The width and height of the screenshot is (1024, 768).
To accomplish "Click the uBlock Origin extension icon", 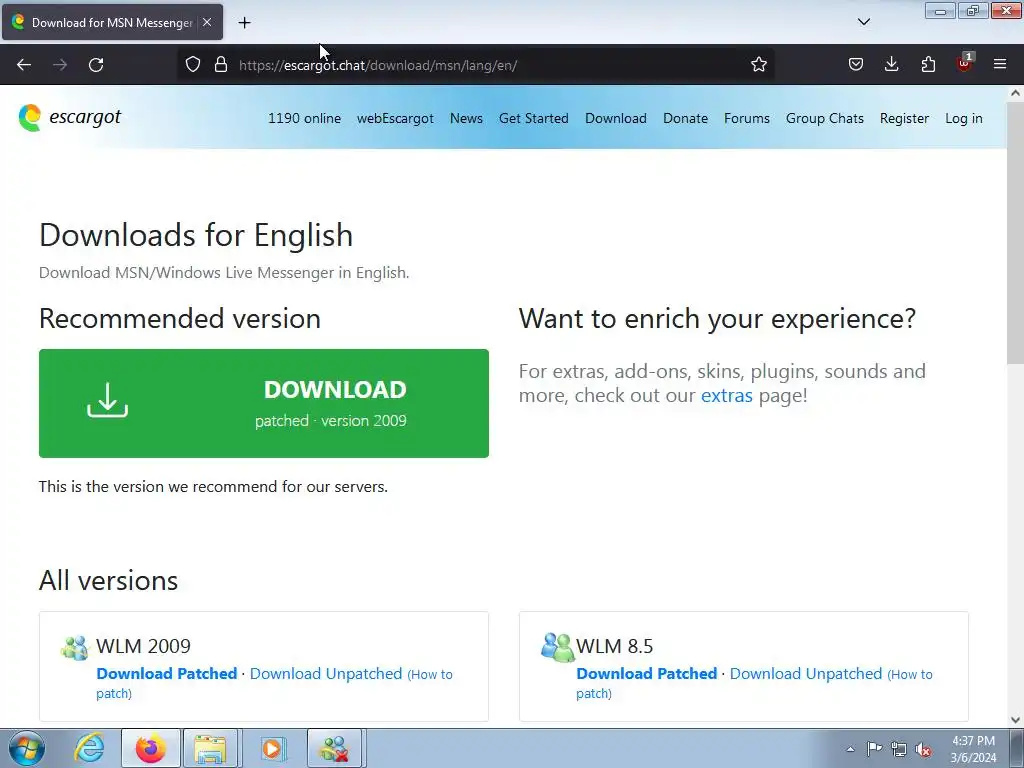I will [x=964, y=63].
